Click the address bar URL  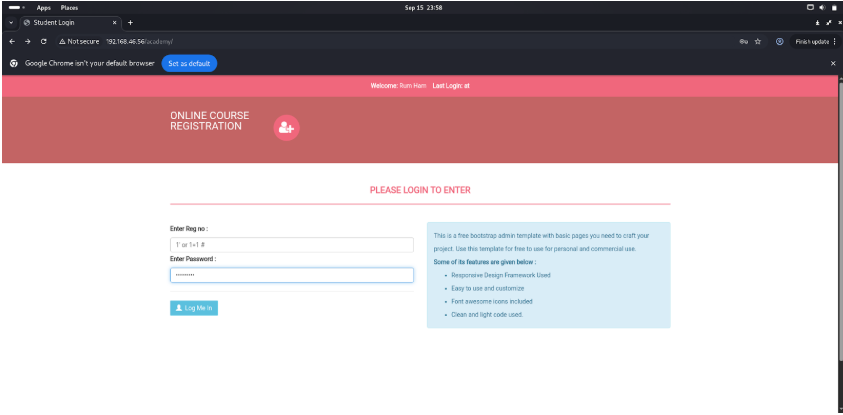[x=139, y=41]
